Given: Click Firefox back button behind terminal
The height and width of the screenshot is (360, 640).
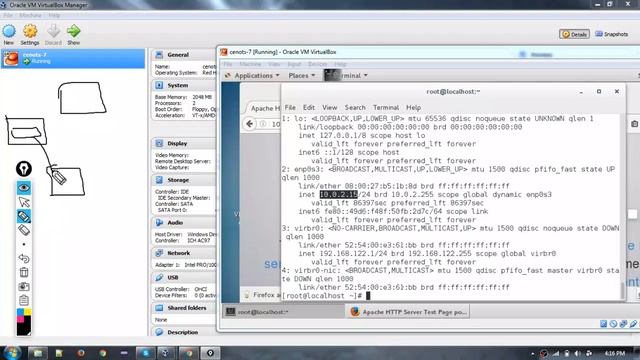Looking at the screenshot, I should click(x=250, y=124).
